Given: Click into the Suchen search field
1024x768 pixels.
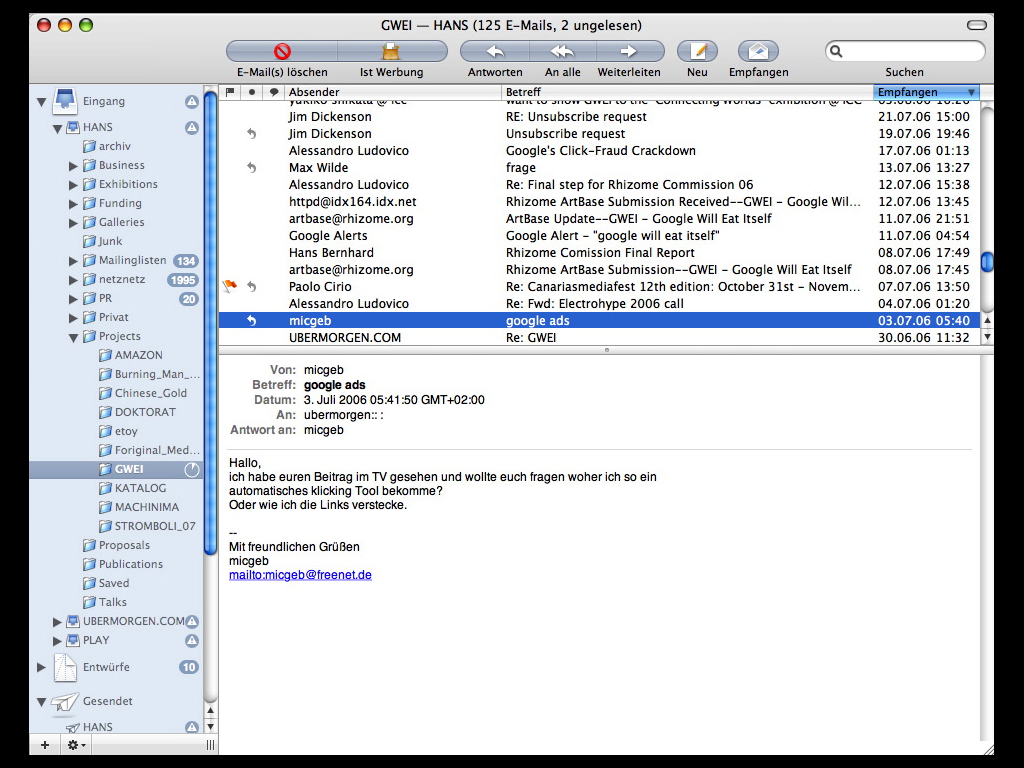Looking at the screenshot, I should point(912,51).
